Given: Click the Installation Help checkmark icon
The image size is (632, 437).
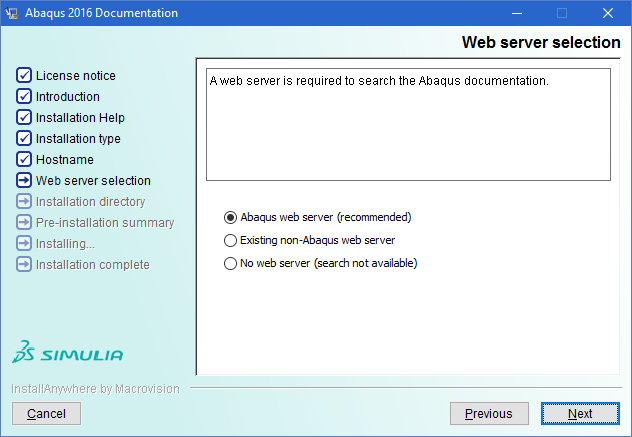Looking at the screenshot, I should [24, 117].
